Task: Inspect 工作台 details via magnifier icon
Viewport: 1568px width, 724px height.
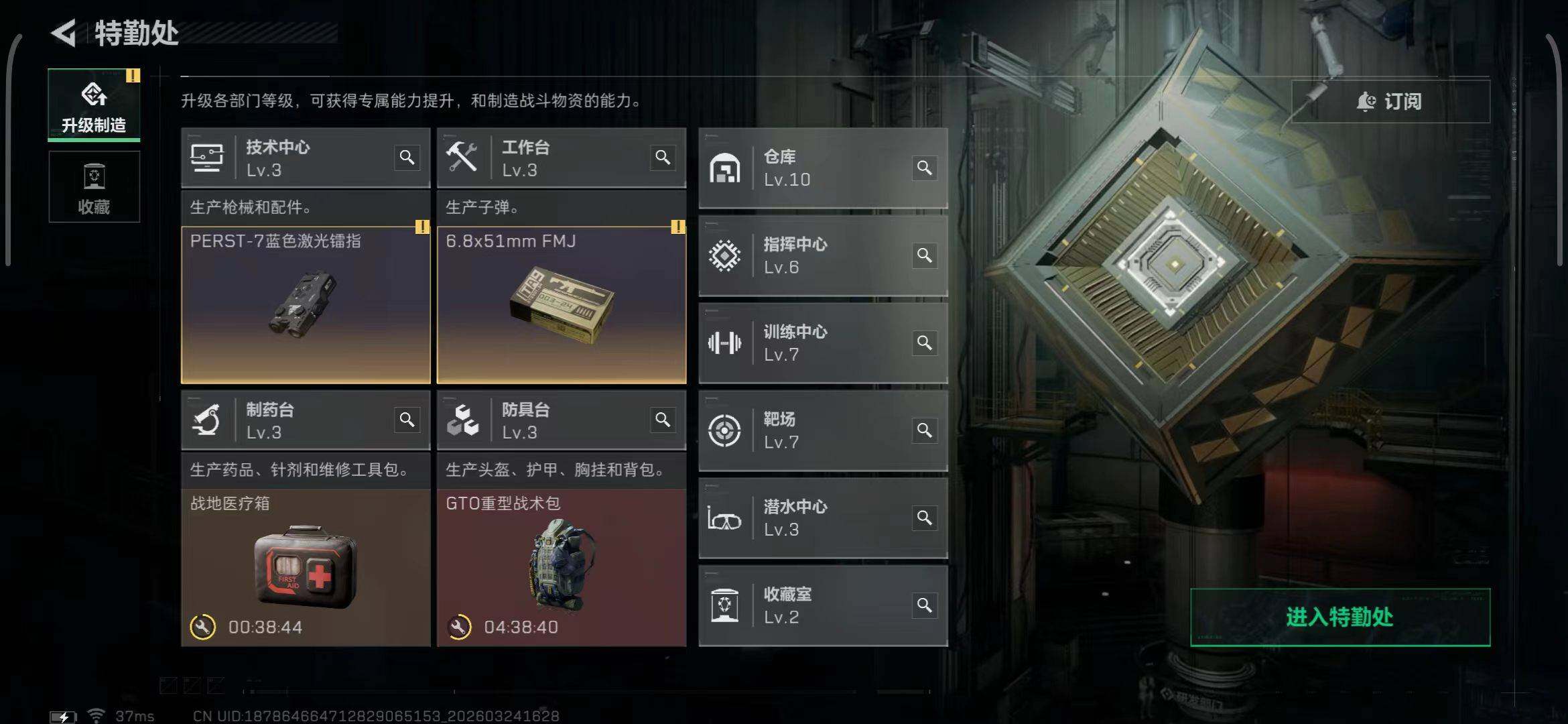Action: (x=663, y=158)
